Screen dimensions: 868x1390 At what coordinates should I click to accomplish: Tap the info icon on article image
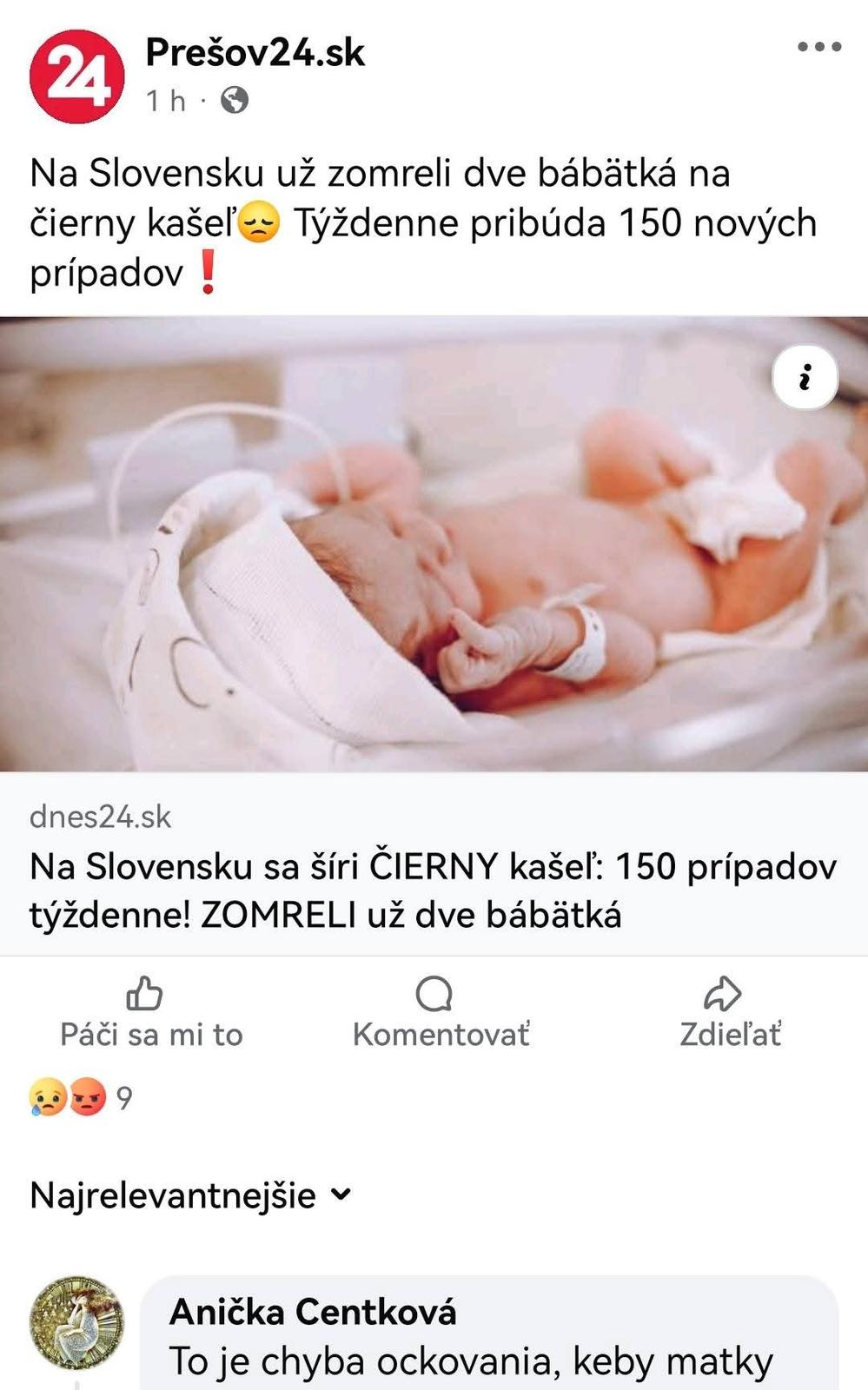(x=805, y=377)
